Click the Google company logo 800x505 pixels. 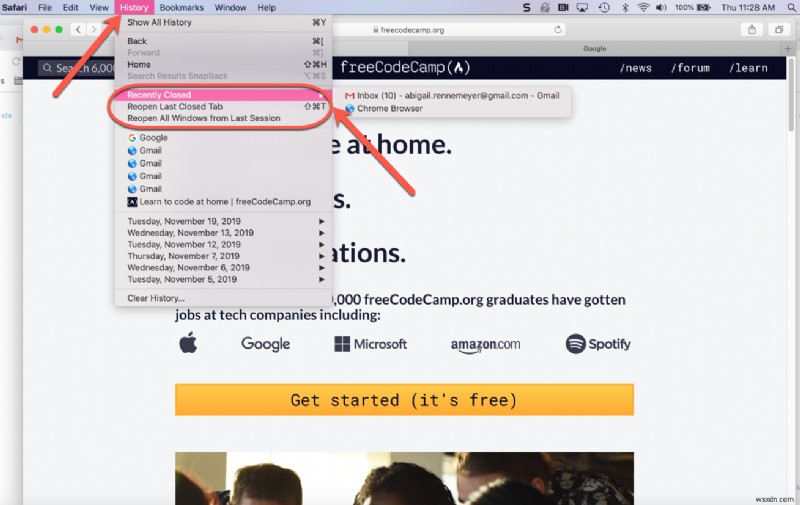pyautogui.click(x=265, y=344)
